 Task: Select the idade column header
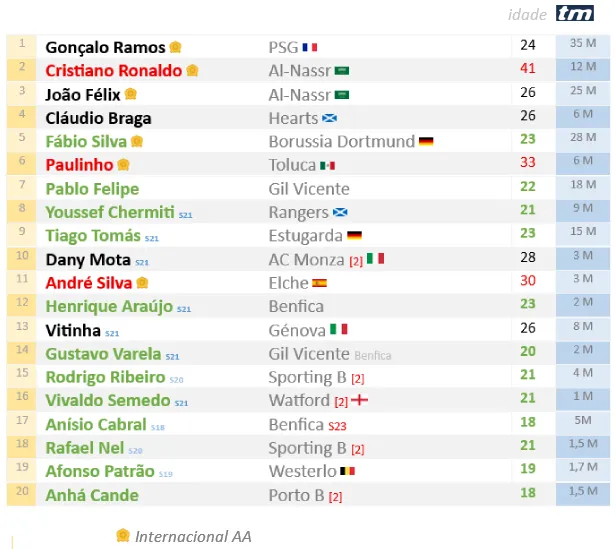tap(527, 15)
